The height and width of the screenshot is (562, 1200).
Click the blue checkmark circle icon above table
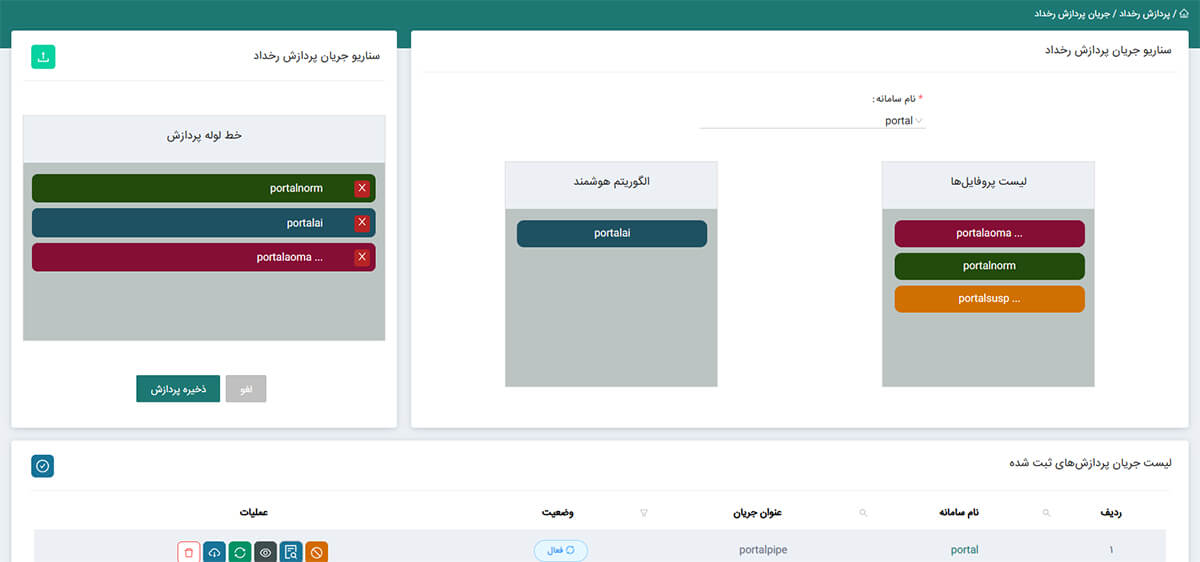point(43,466)
